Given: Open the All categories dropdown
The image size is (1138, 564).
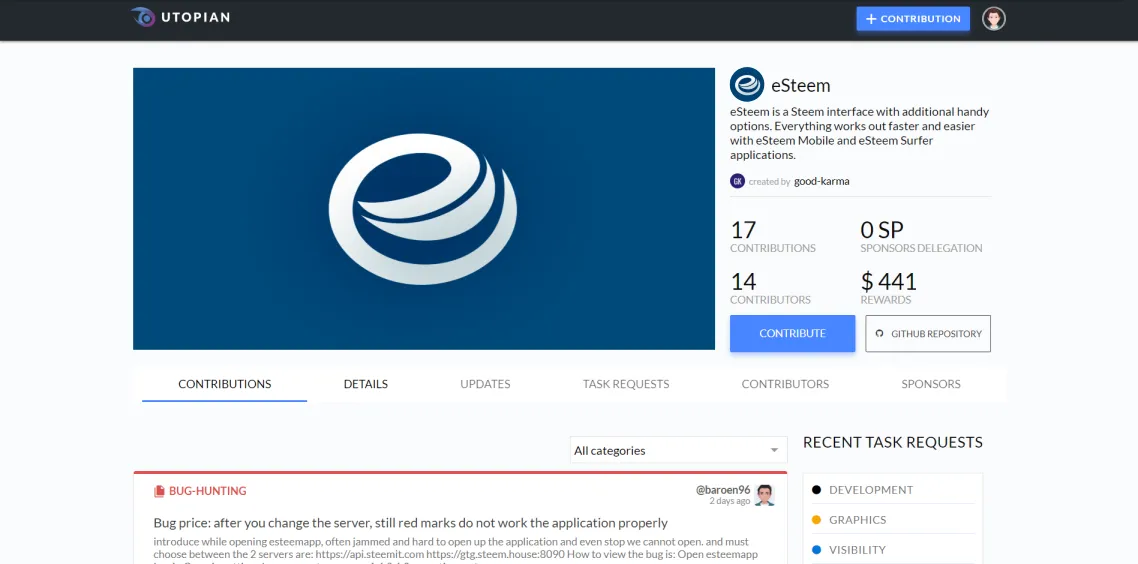Looking at the screenshot, I should 679,450.
